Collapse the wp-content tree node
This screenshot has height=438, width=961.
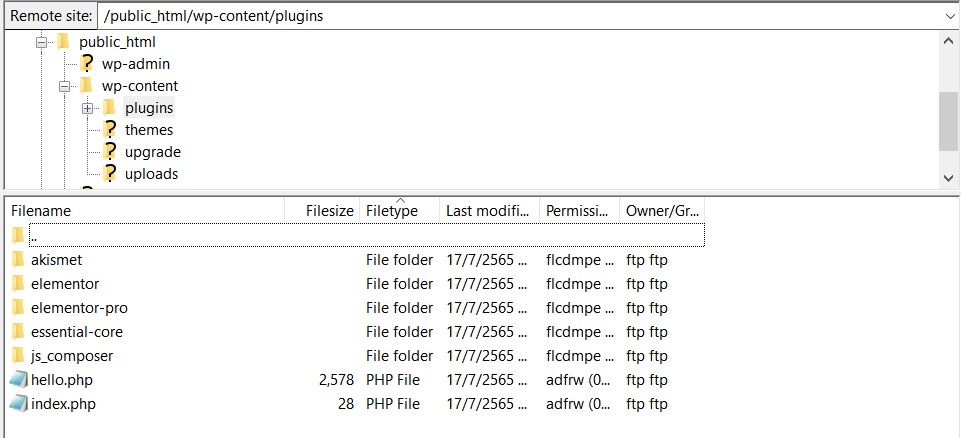tap(65, 86)
